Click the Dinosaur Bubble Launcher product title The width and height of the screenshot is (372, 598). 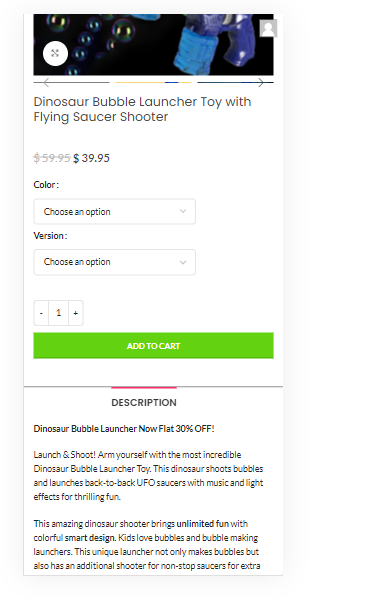point(142,109)
